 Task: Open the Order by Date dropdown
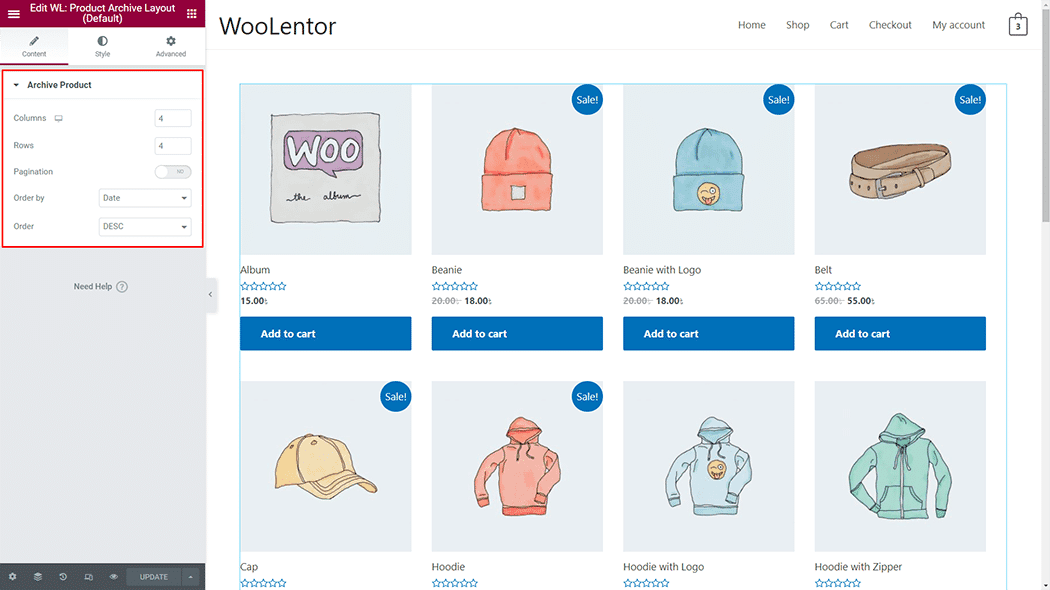pos(145,198)
